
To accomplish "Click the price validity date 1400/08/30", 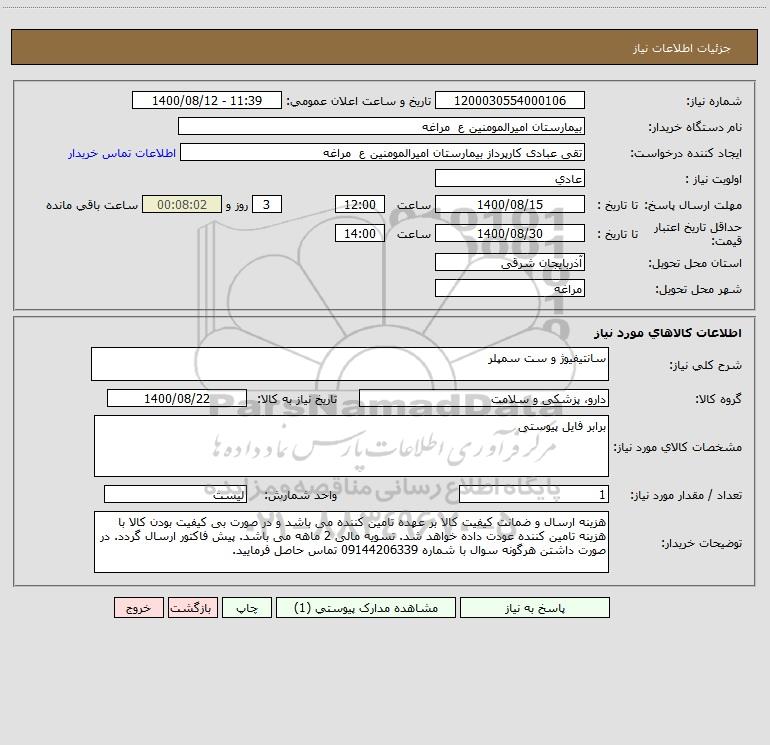I will pos(510,233).
